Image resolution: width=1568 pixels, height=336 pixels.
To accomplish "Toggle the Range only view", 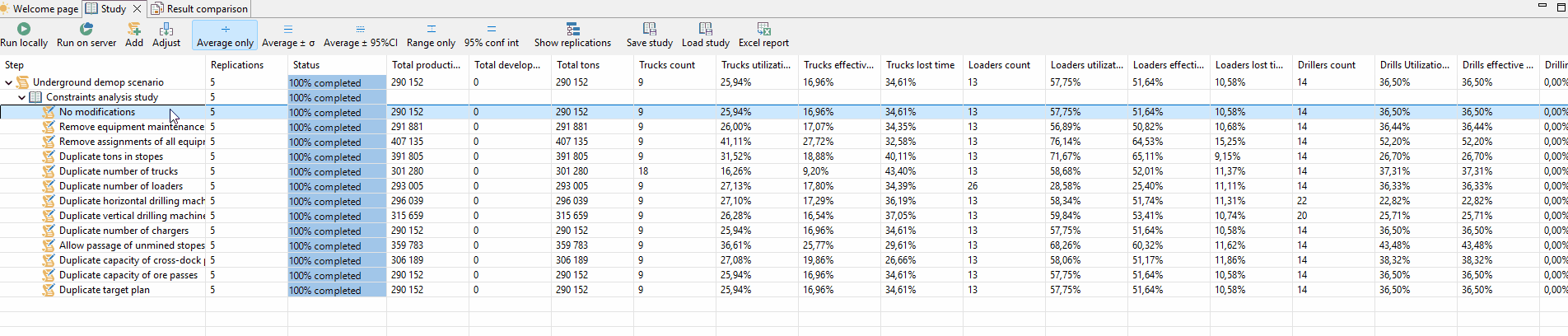I will [431, 35].
